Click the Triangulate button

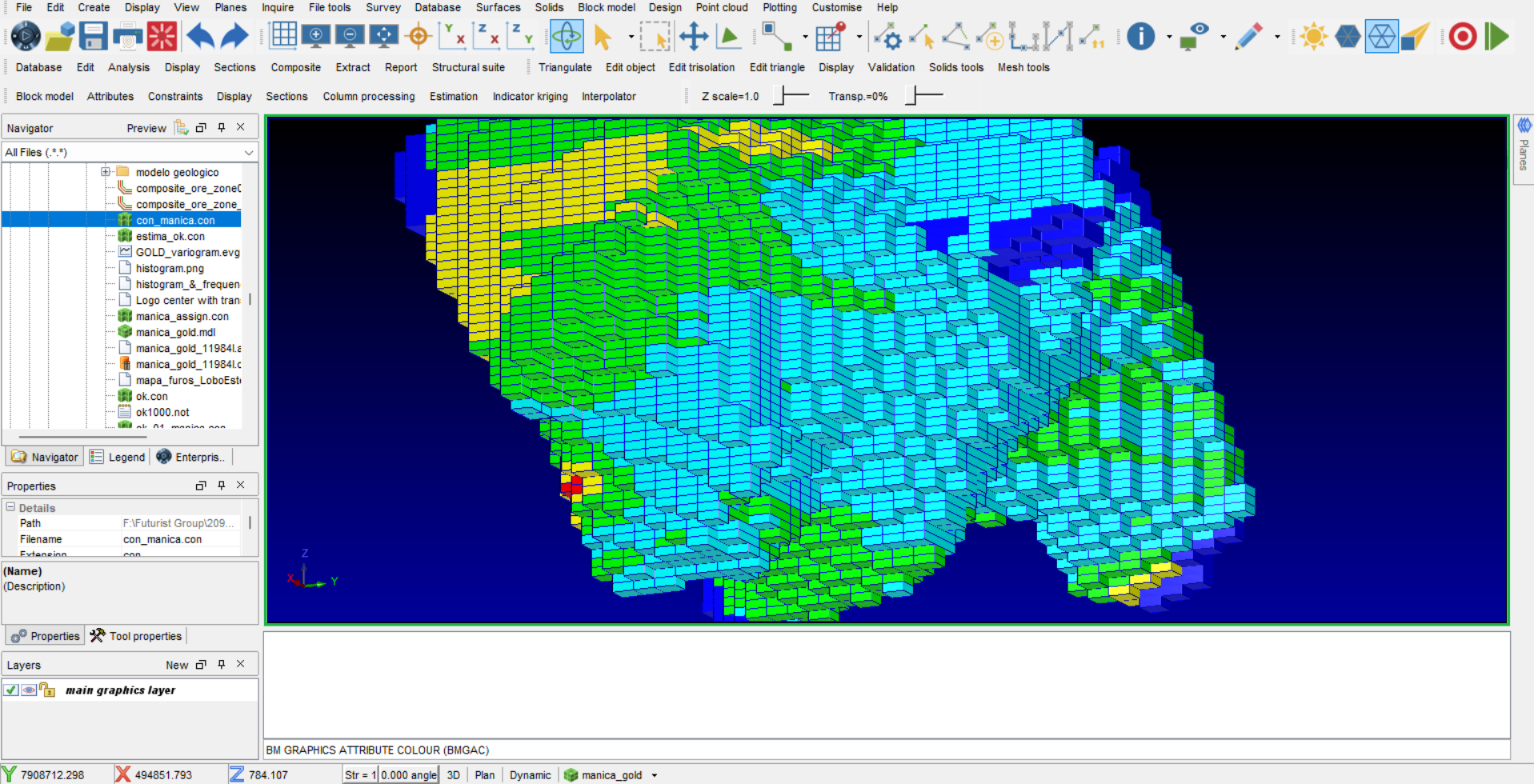coord(565,67)
